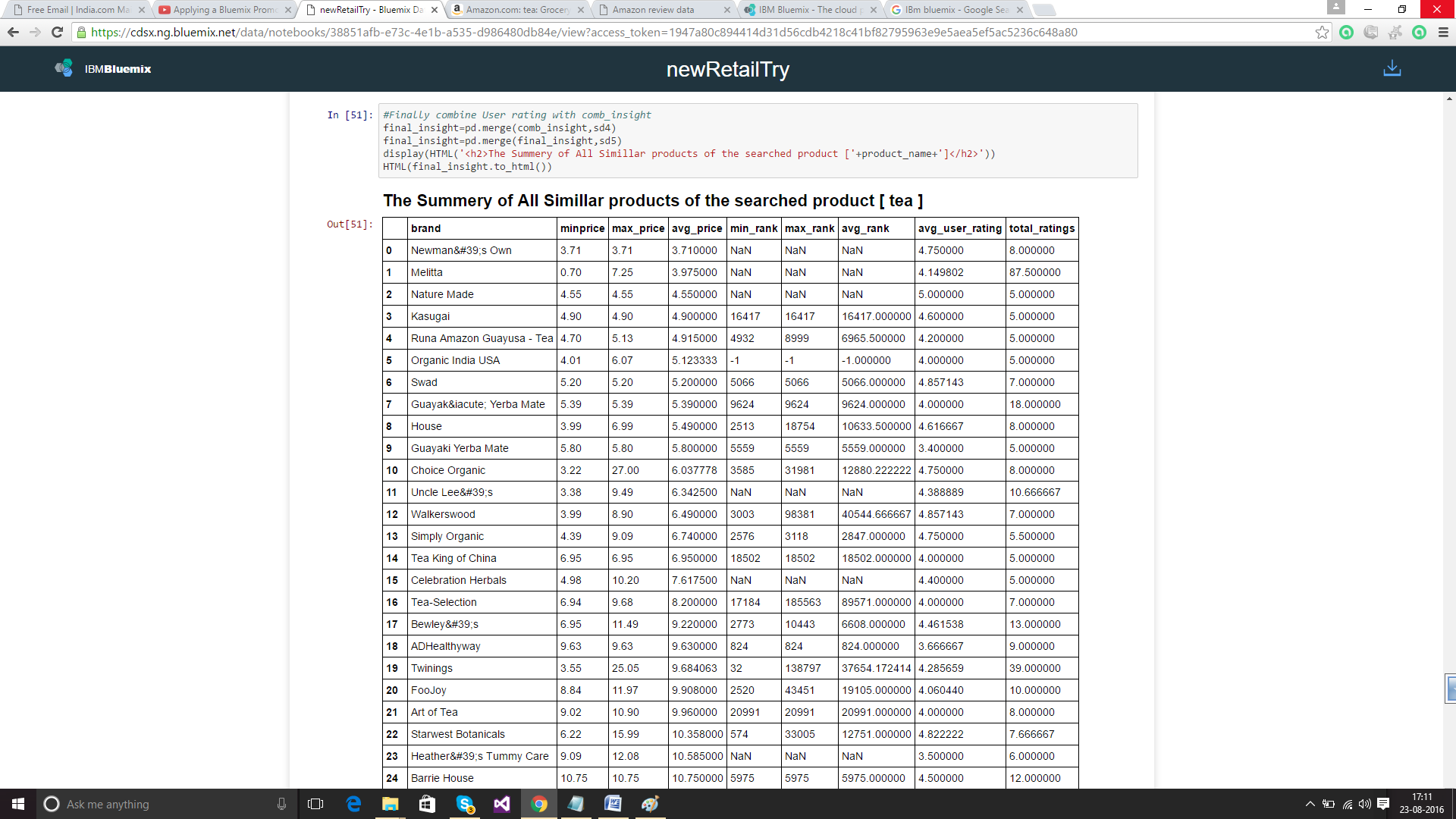
Task: Launch Visual Studio from the taskbar
Action: click(502, 804)
